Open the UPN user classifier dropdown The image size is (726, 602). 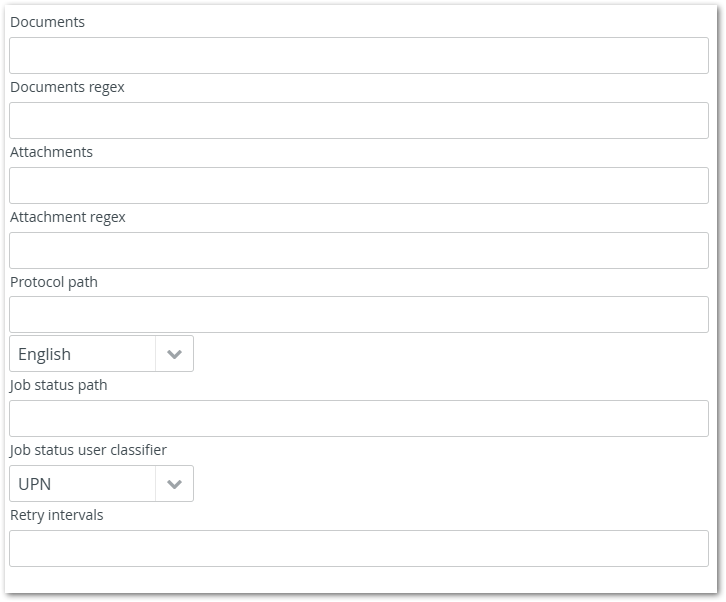click(84, 484)
